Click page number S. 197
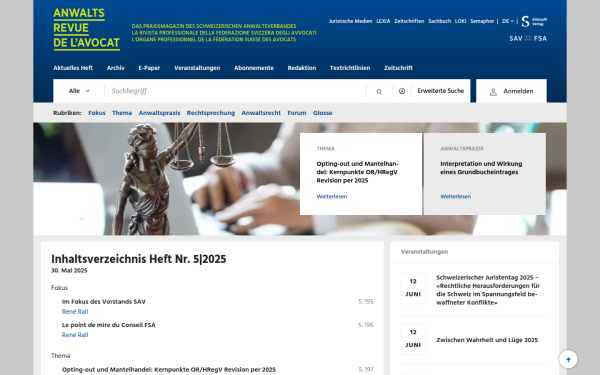This screenshot has height=375, width=600. click(x=366, y=370)
